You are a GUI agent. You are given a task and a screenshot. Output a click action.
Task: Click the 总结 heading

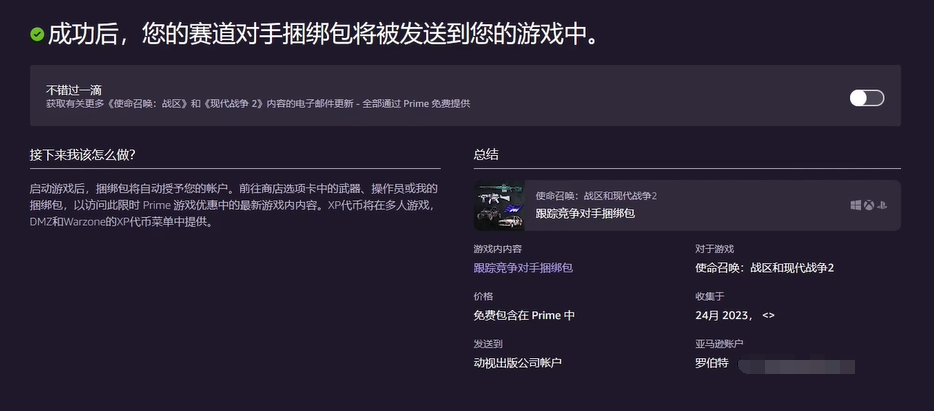tap(486, 155)
